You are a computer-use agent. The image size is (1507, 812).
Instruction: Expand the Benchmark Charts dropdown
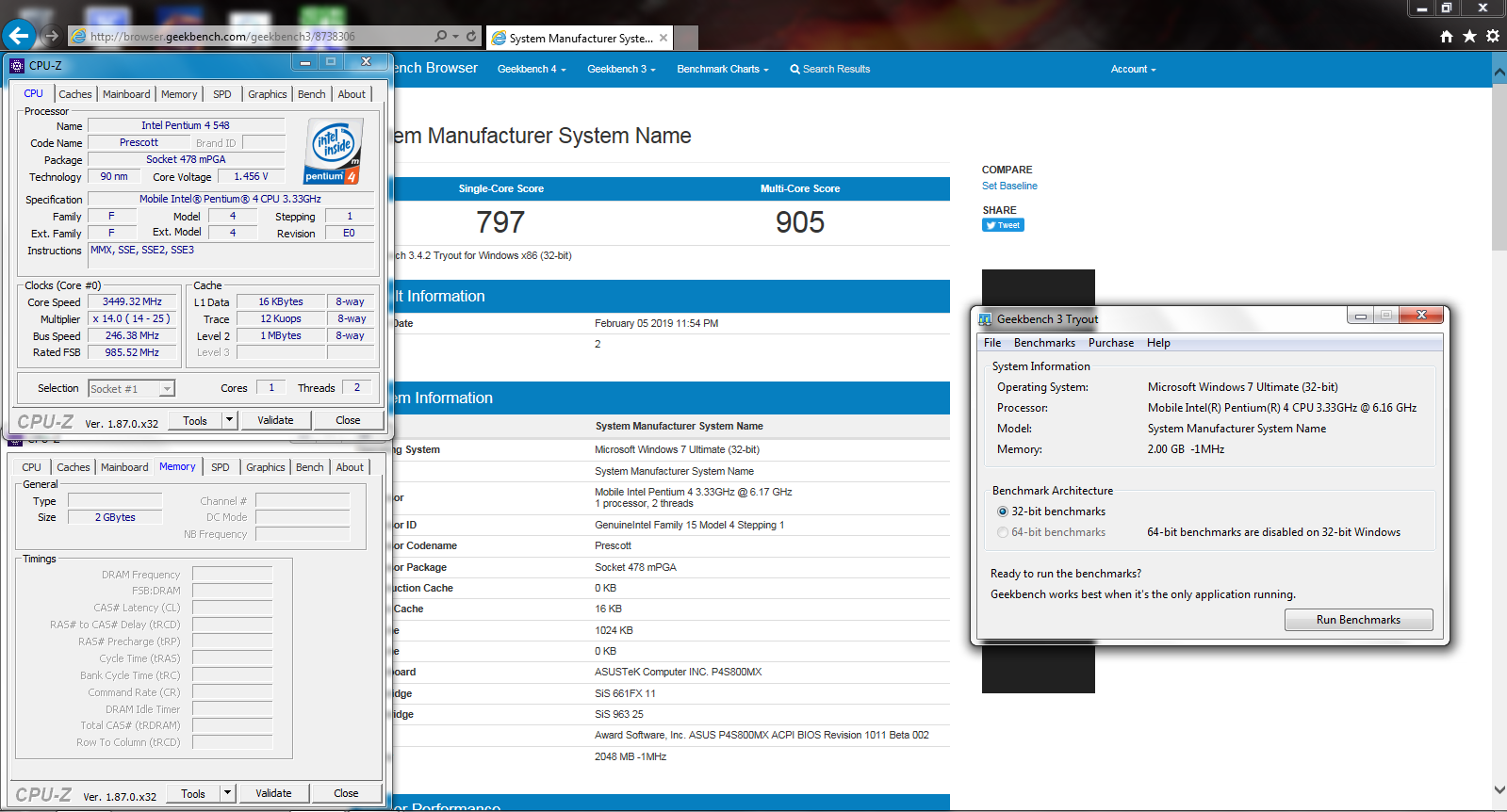tap(723, 69)
